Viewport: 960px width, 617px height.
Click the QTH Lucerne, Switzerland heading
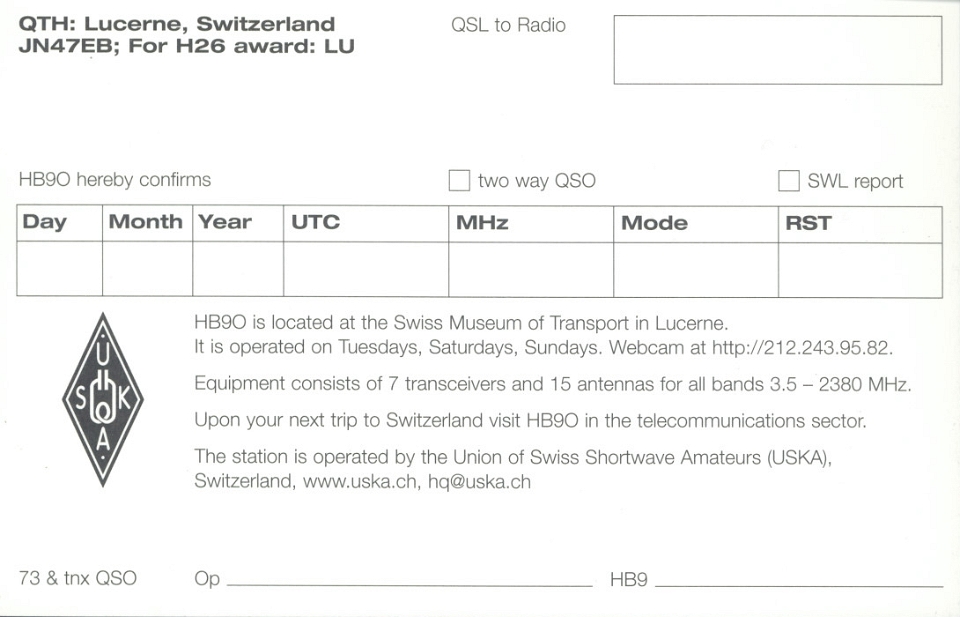(x=177, y=24)
